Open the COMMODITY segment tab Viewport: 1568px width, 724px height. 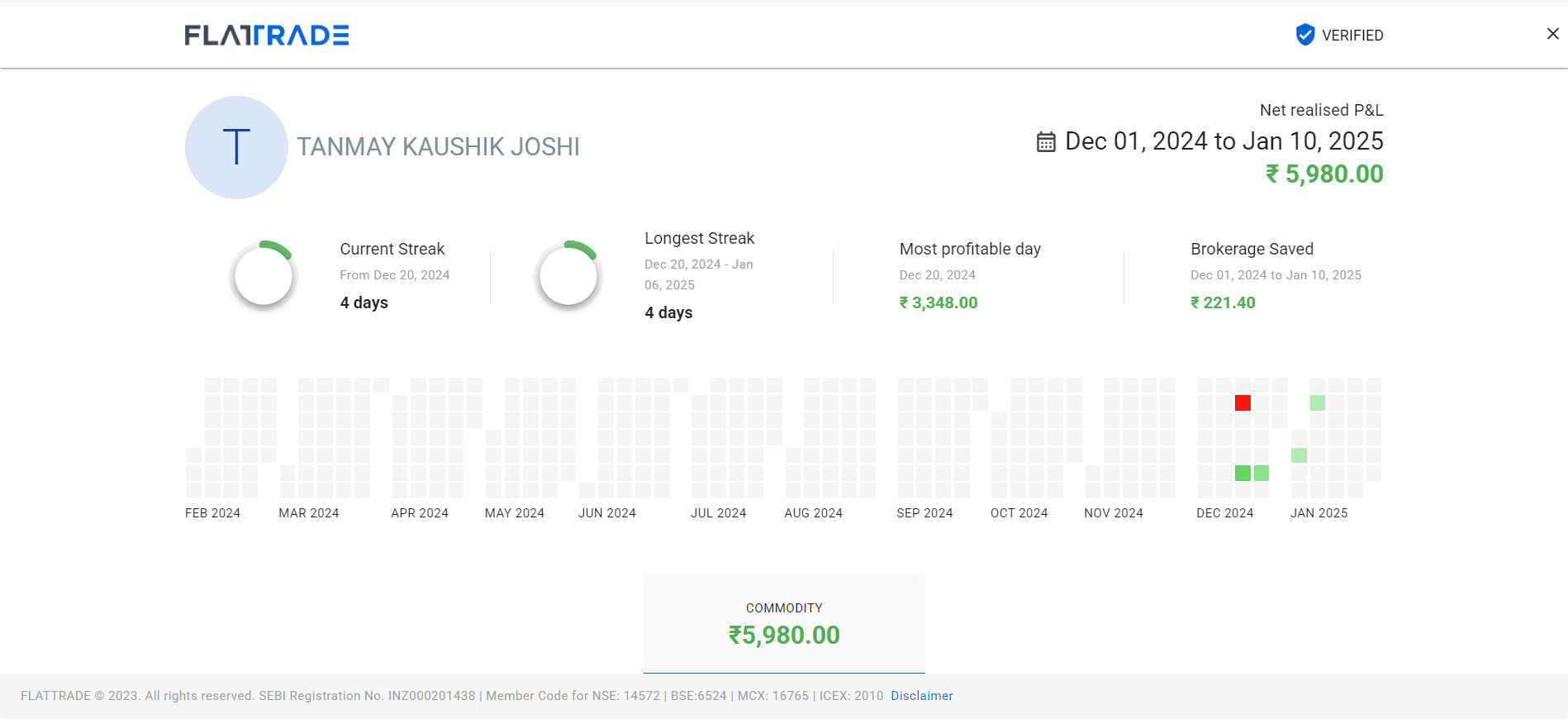(x=784, y=624)
